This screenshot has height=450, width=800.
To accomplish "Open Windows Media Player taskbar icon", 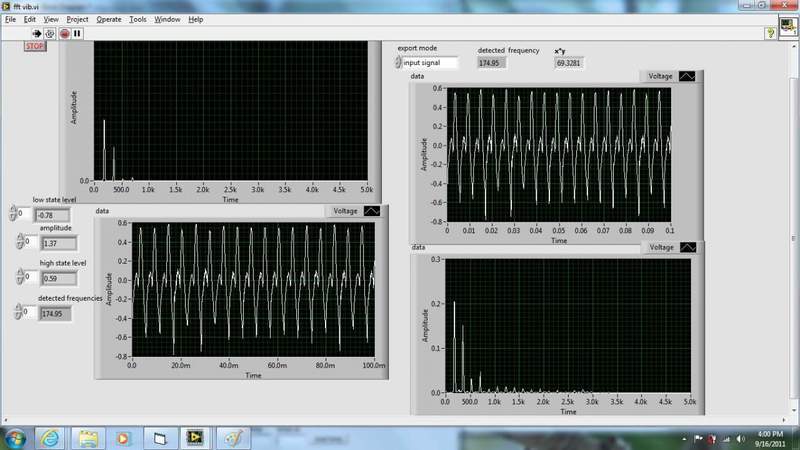I will pos(123,438).
